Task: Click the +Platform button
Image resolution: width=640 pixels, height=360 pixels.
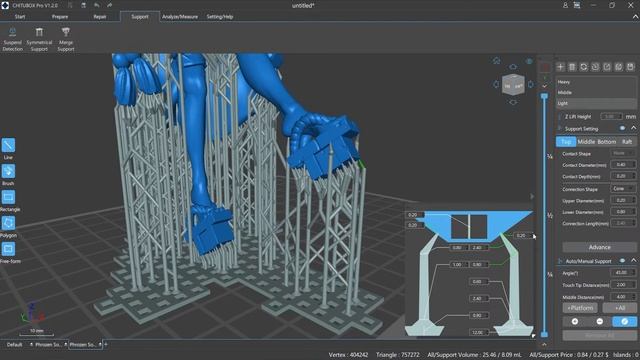Action: point(580,308)
